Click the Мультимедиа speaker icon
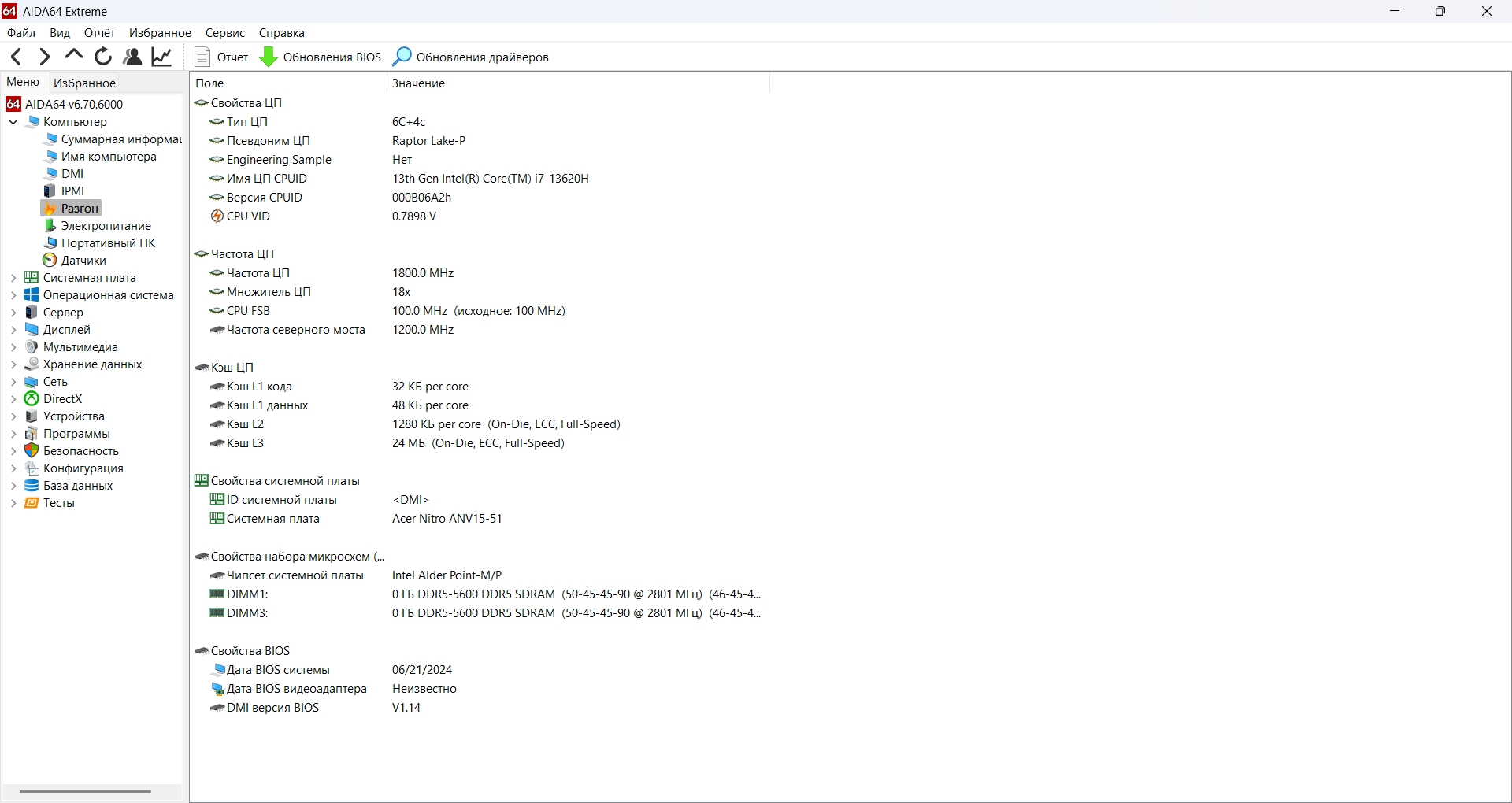Viewport: 1512px width, 803px height. coord(31,347)
